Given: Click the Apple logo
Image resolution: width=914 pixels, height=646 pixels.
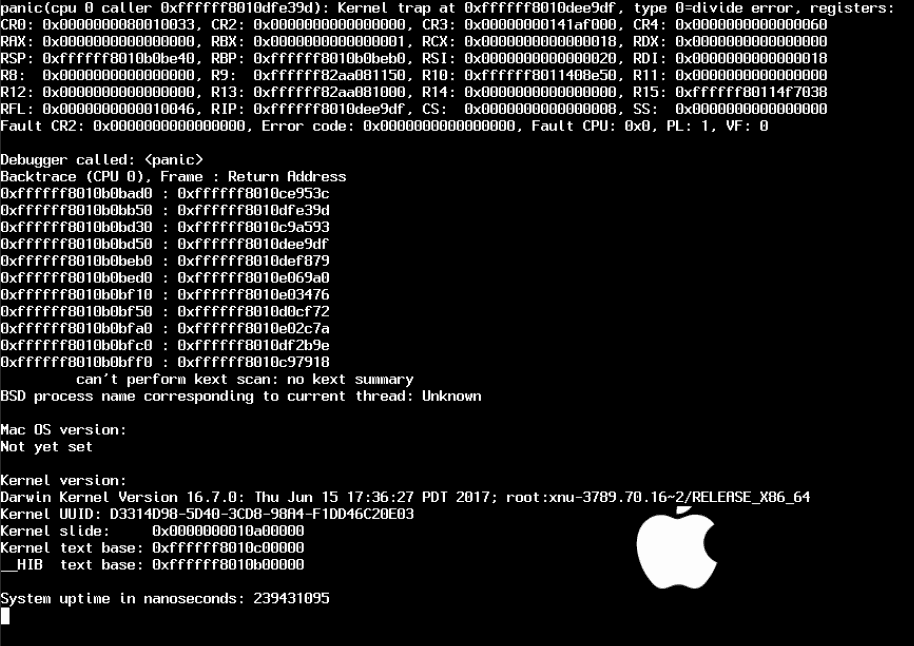Looking at the screenshot, I should [x=677, y=547].
